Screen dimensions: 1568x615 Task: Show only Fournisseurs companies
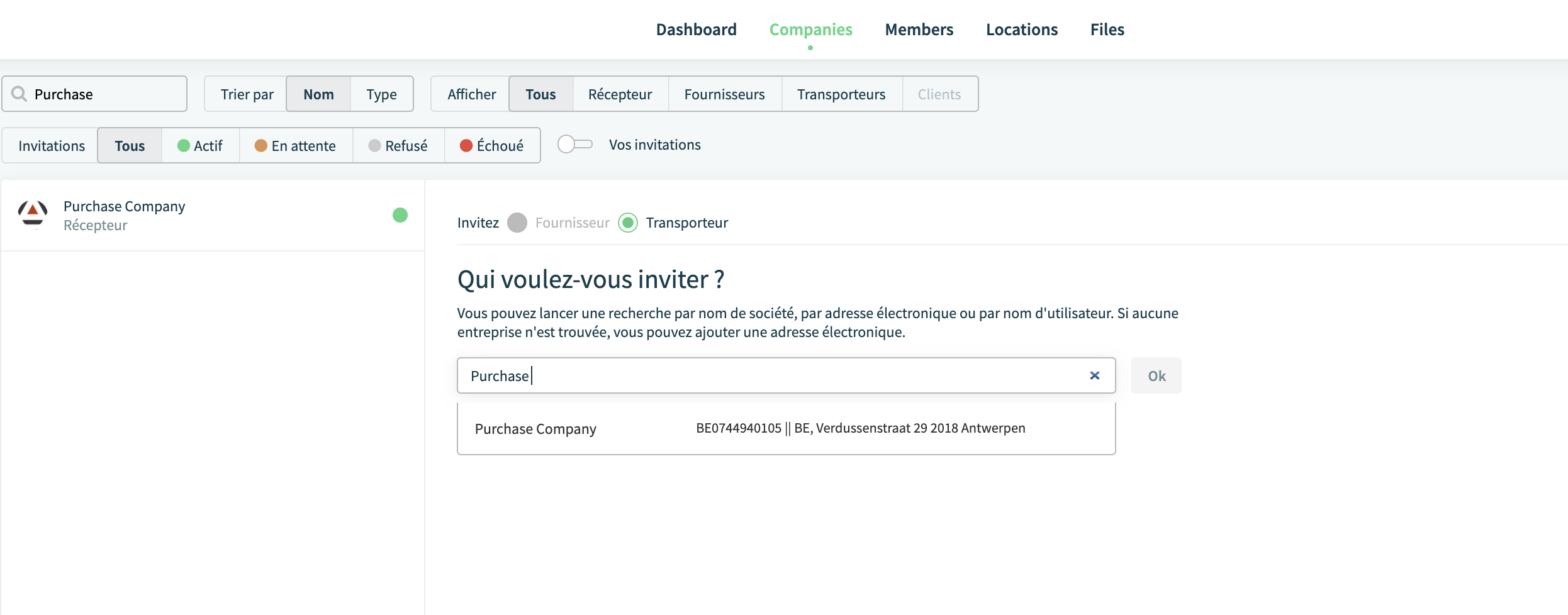pyautogui.click(x=725, y=94)
